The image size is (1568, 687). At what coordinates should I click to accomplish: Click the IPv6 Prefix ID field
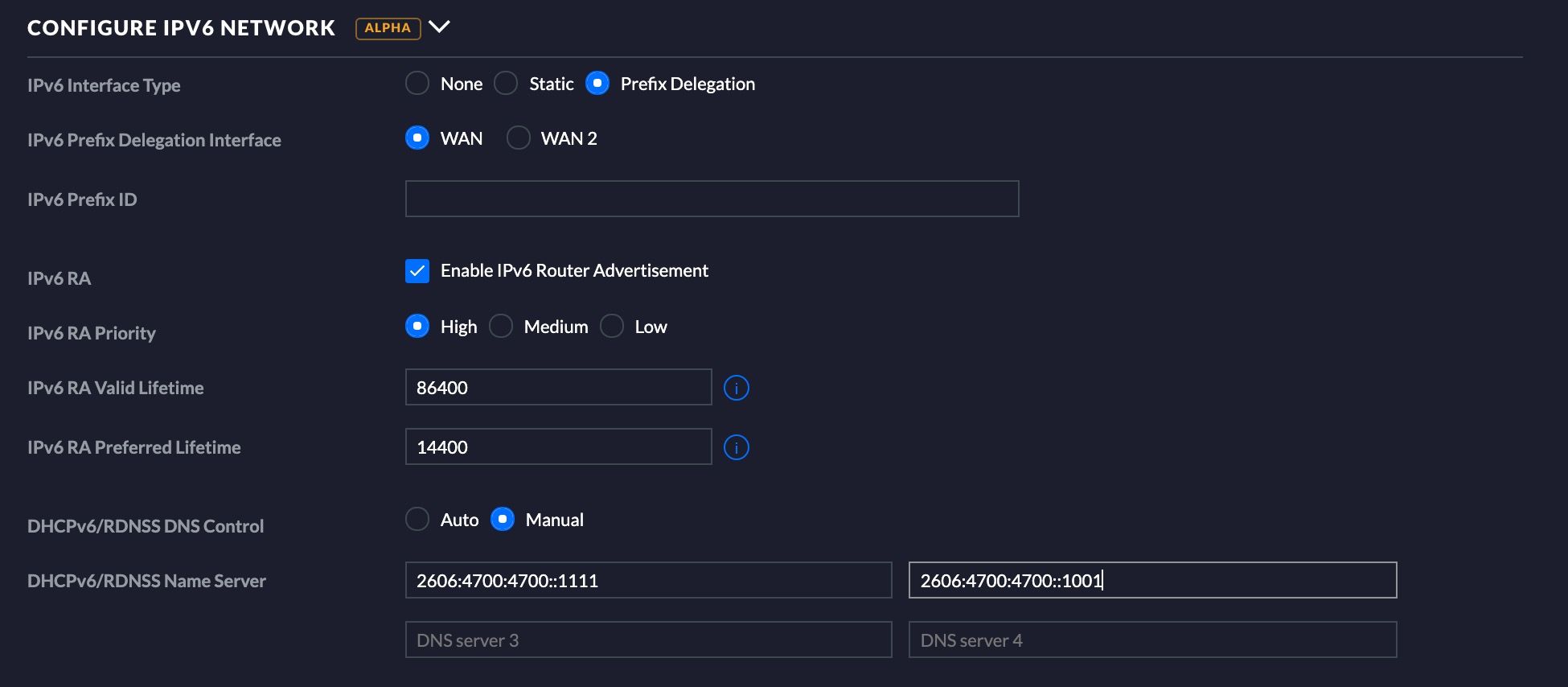[x=712, y=199]
